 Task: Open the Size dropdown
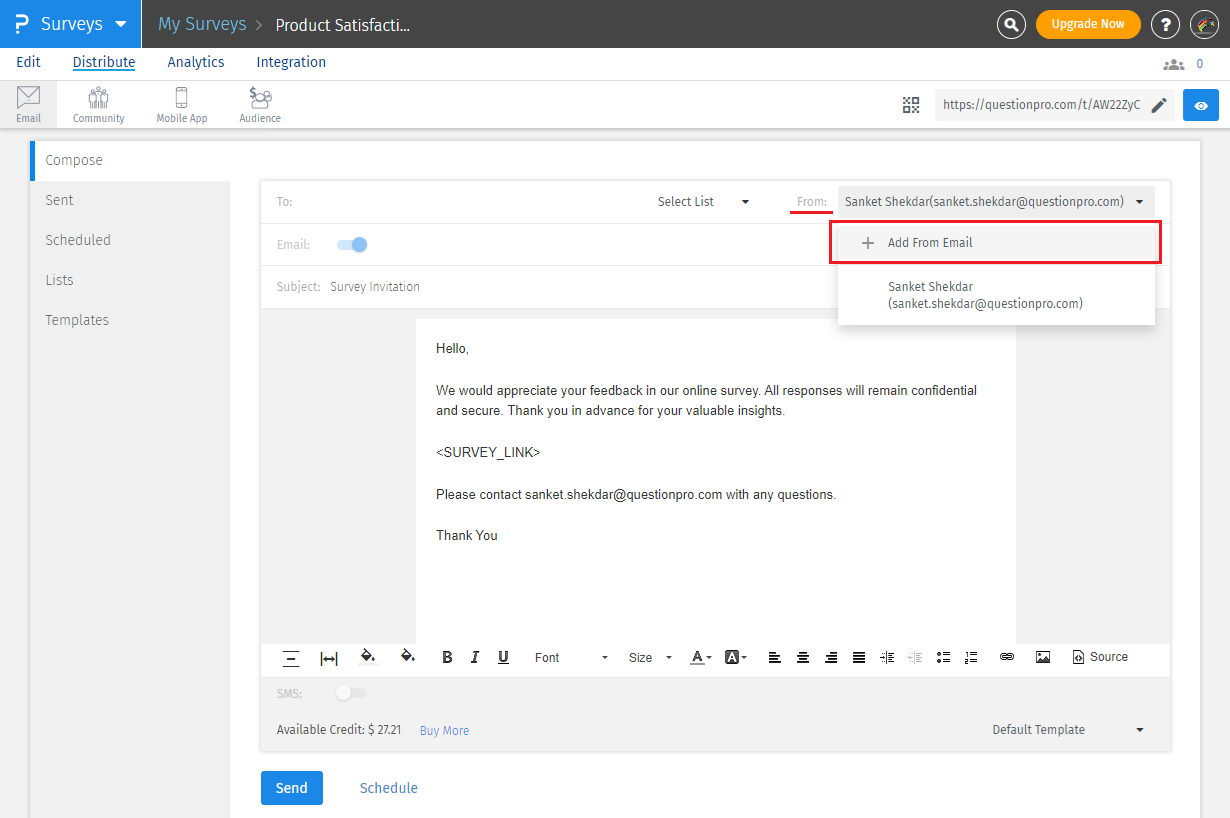click(x=650, y=657)
